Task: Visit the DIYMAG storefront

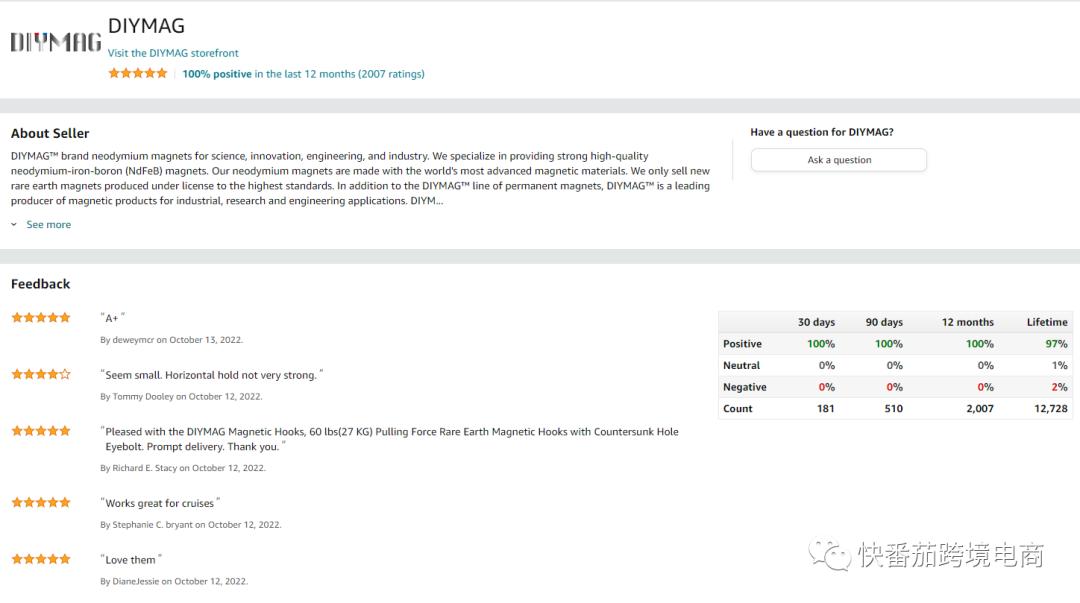Action: [x=173, y=53]
